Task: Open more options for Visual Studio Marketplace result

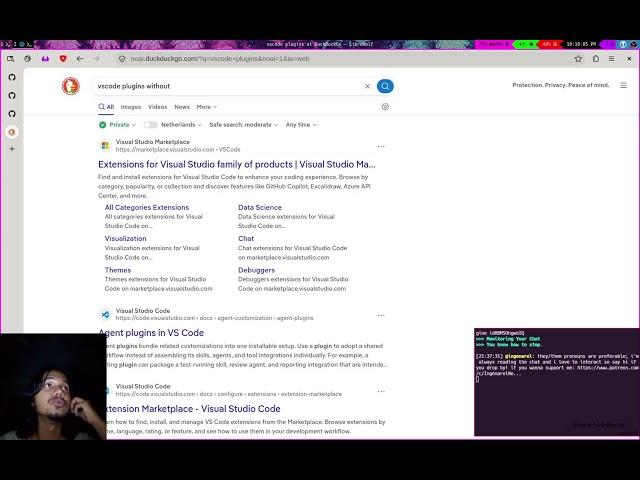Action: pos(381,146)
